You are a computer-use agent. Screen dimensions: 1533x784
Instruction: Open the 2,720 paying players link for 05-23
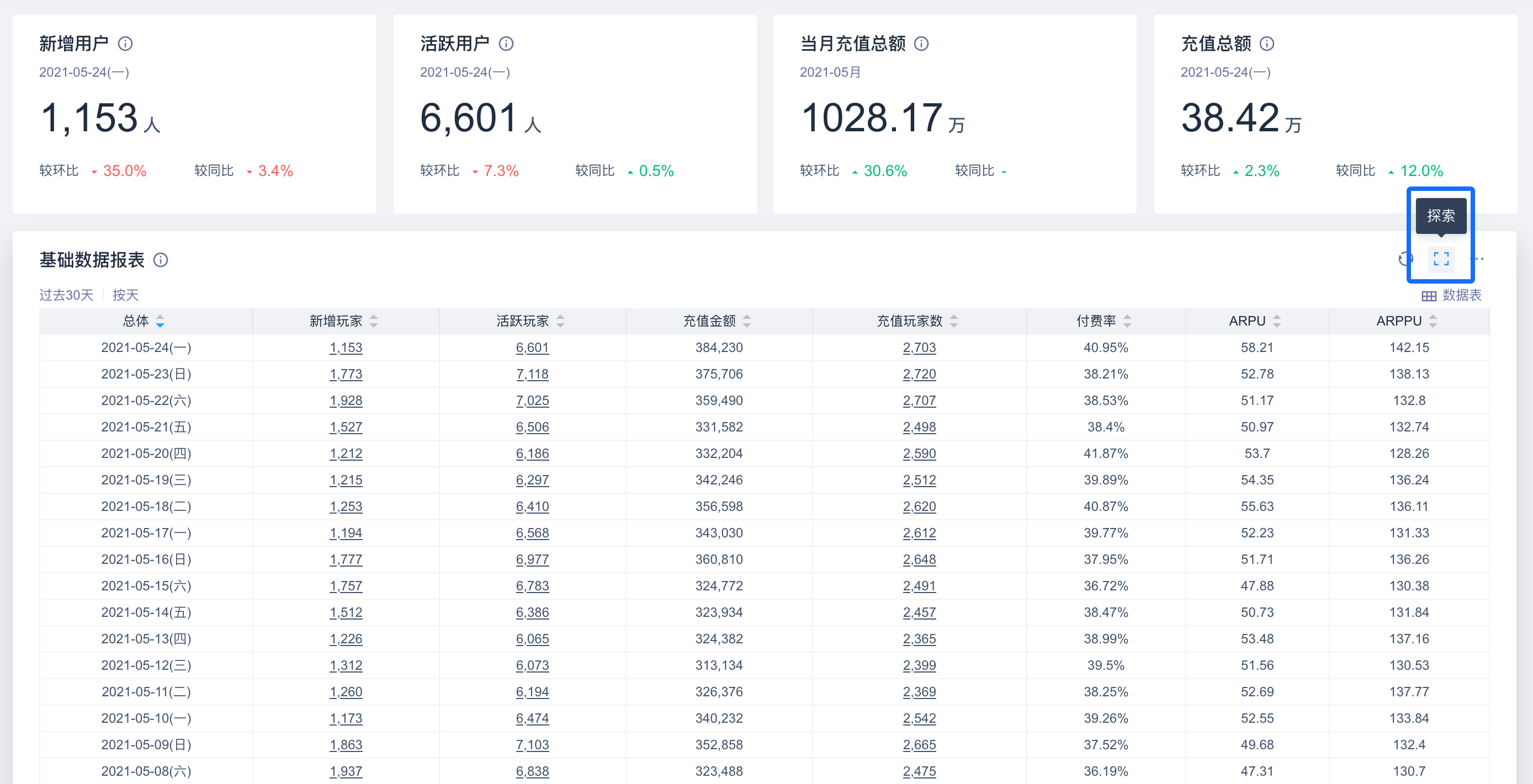(x=919, y=374)
